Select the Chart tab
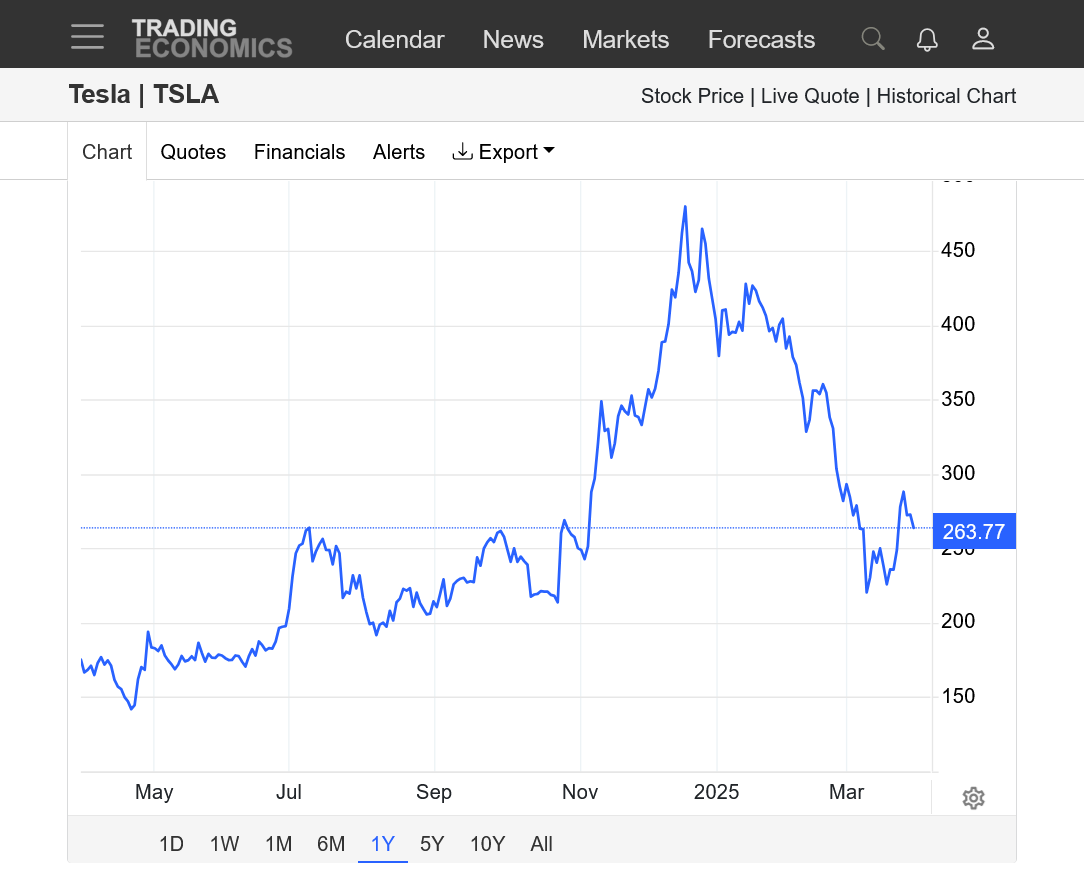This screenshot has width=1084, height=875. (x=107, y=152)
